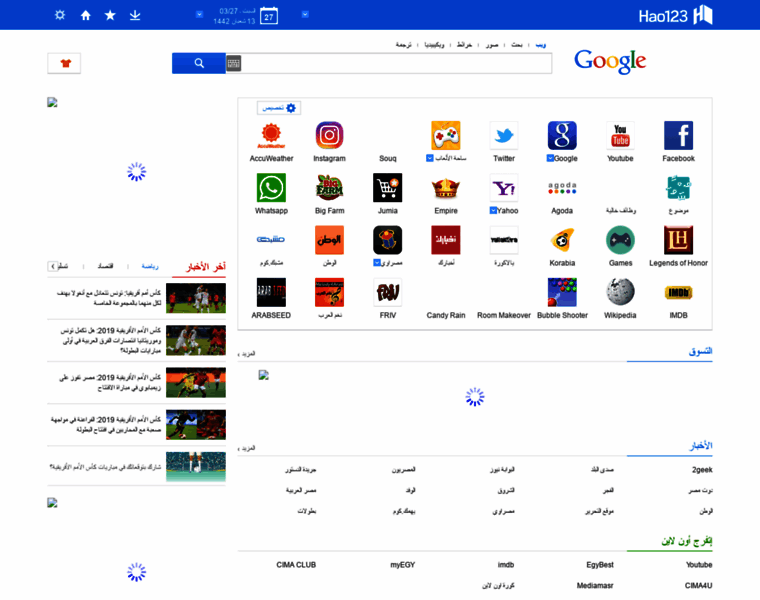Toggle the on-screen keyboard icon
Screen dimensions: 760x600
click(234, 63)
